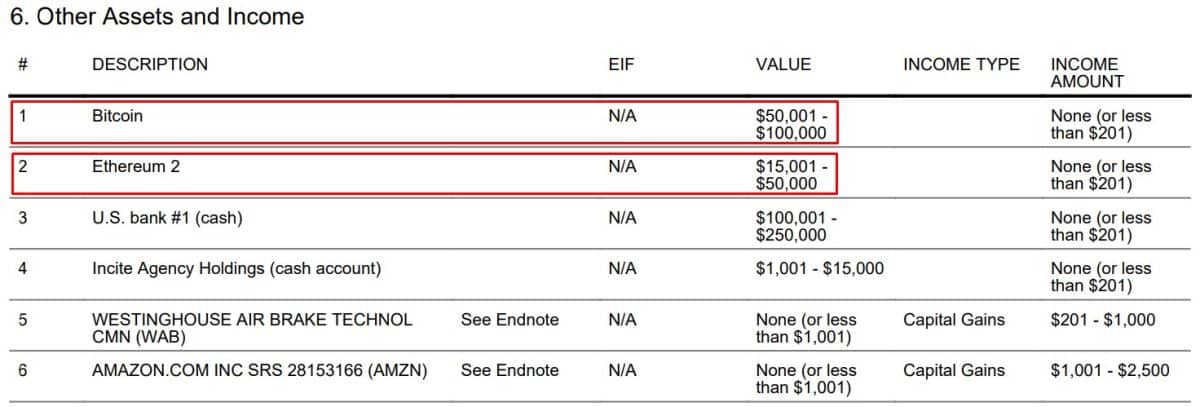1200x407 pixels.
Task: Click the INCOME AMOUNT column header
Action: tap(1087, 73)
